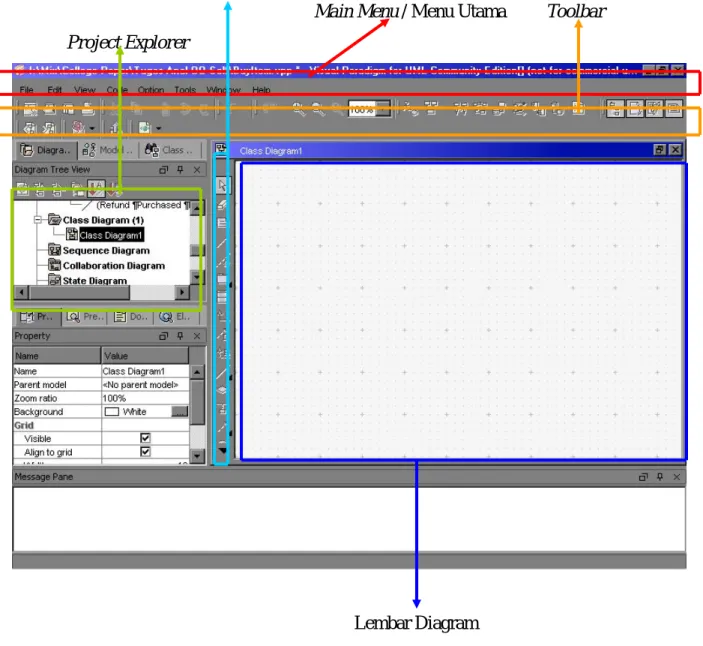Switch to the Preview tab
Screen dimensions: 703x646
point(86,316)
